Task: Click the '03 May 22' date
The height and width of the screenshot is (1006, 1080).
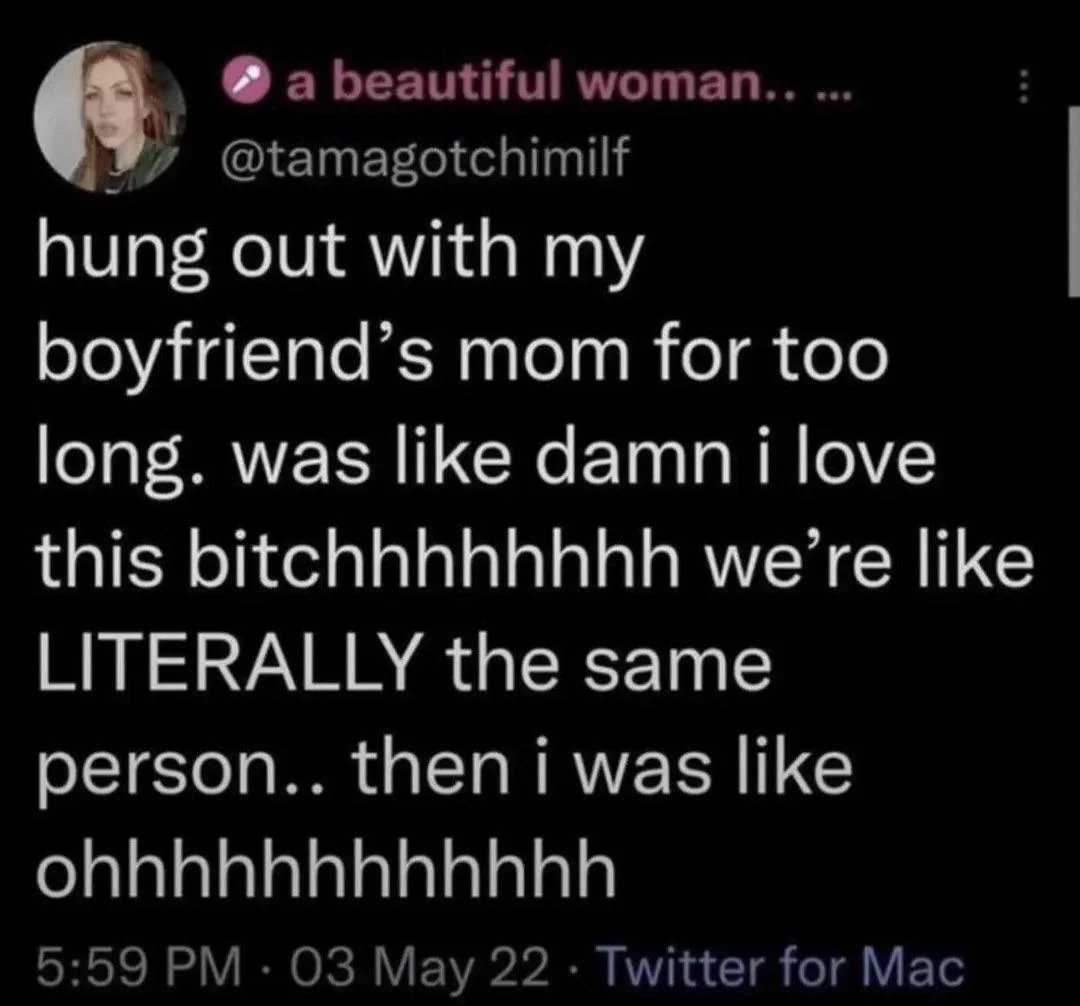Action: point(420,967)
